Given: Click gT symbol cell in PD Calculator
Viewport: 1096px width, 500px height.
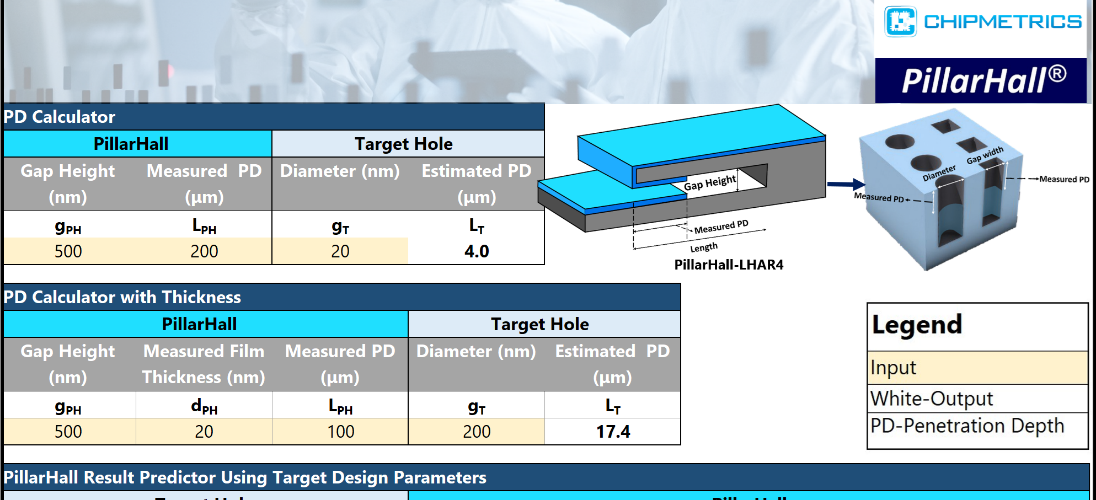Looking at the screenshot, I should (340, 226).
